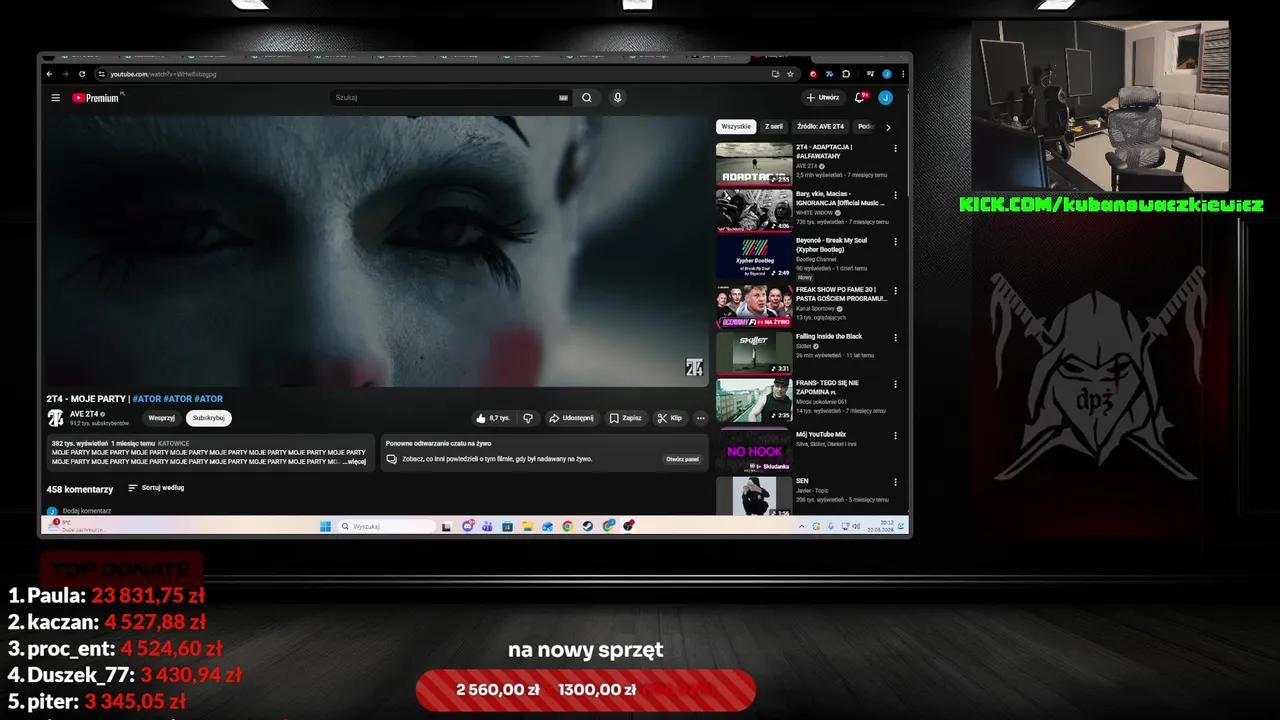Select the Wszystkie filter chip

click(x=736, y=127)
